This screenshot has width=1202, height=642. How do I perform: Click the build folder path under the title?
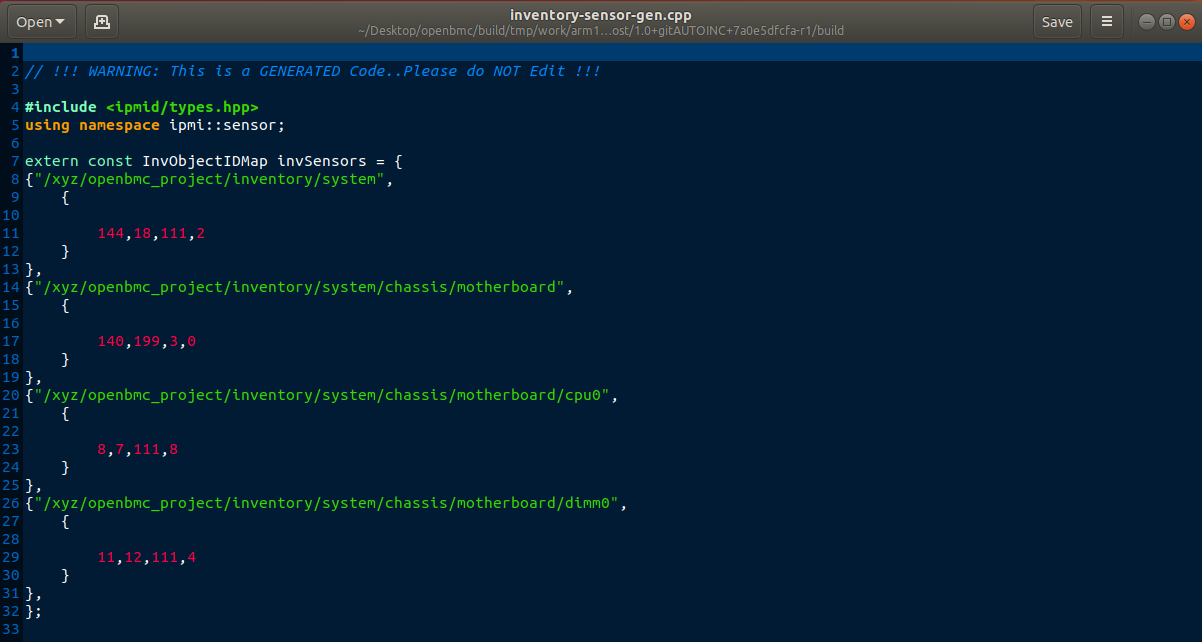601,30
